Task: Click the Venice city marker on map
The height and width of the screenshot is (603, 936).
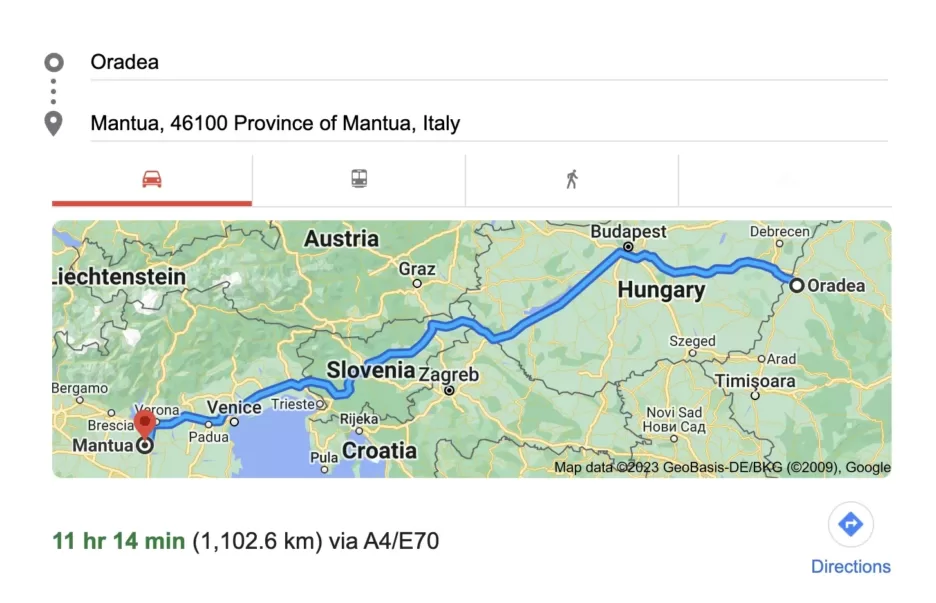Action: click(x=234, y=422)
